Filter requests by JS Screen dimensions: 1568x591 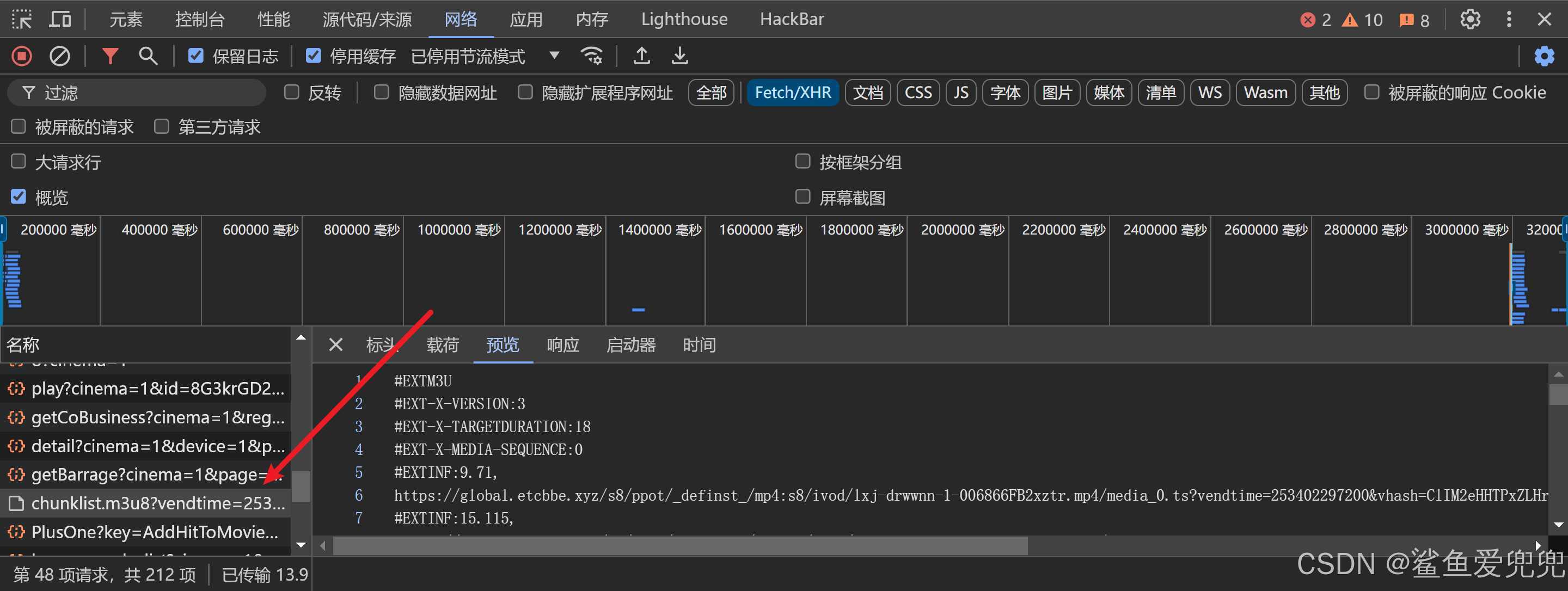click(x=961, y=93)
